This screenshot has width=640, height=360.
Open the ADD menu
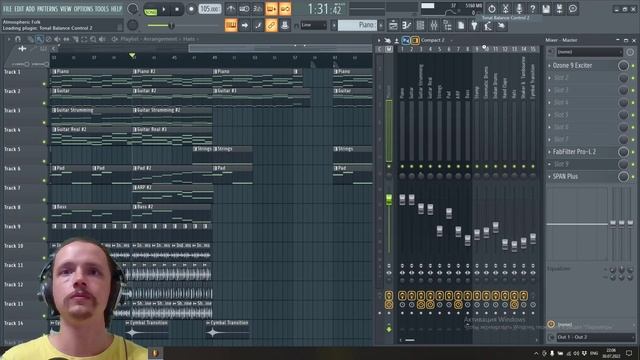tap(31, 9)
